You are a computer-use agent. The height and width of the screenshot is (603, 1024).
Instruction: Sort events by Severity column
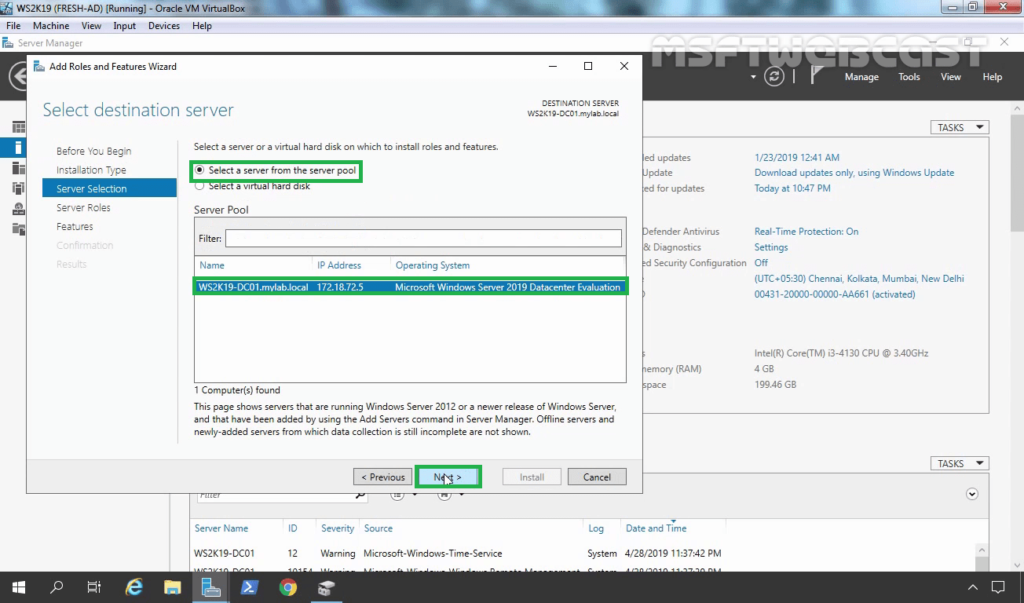pos(337,528)
